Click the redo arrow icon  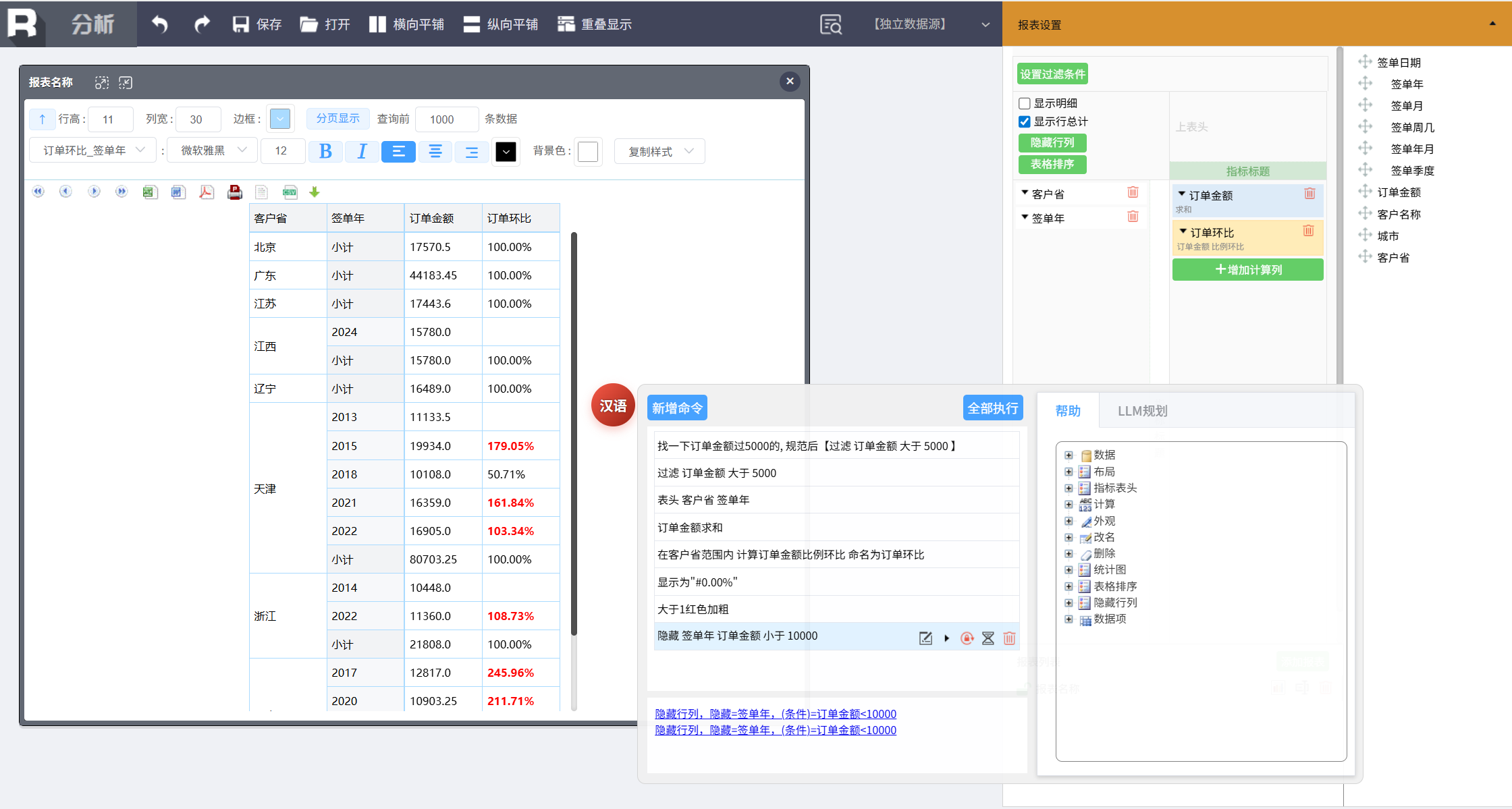[x=201, y=24]
